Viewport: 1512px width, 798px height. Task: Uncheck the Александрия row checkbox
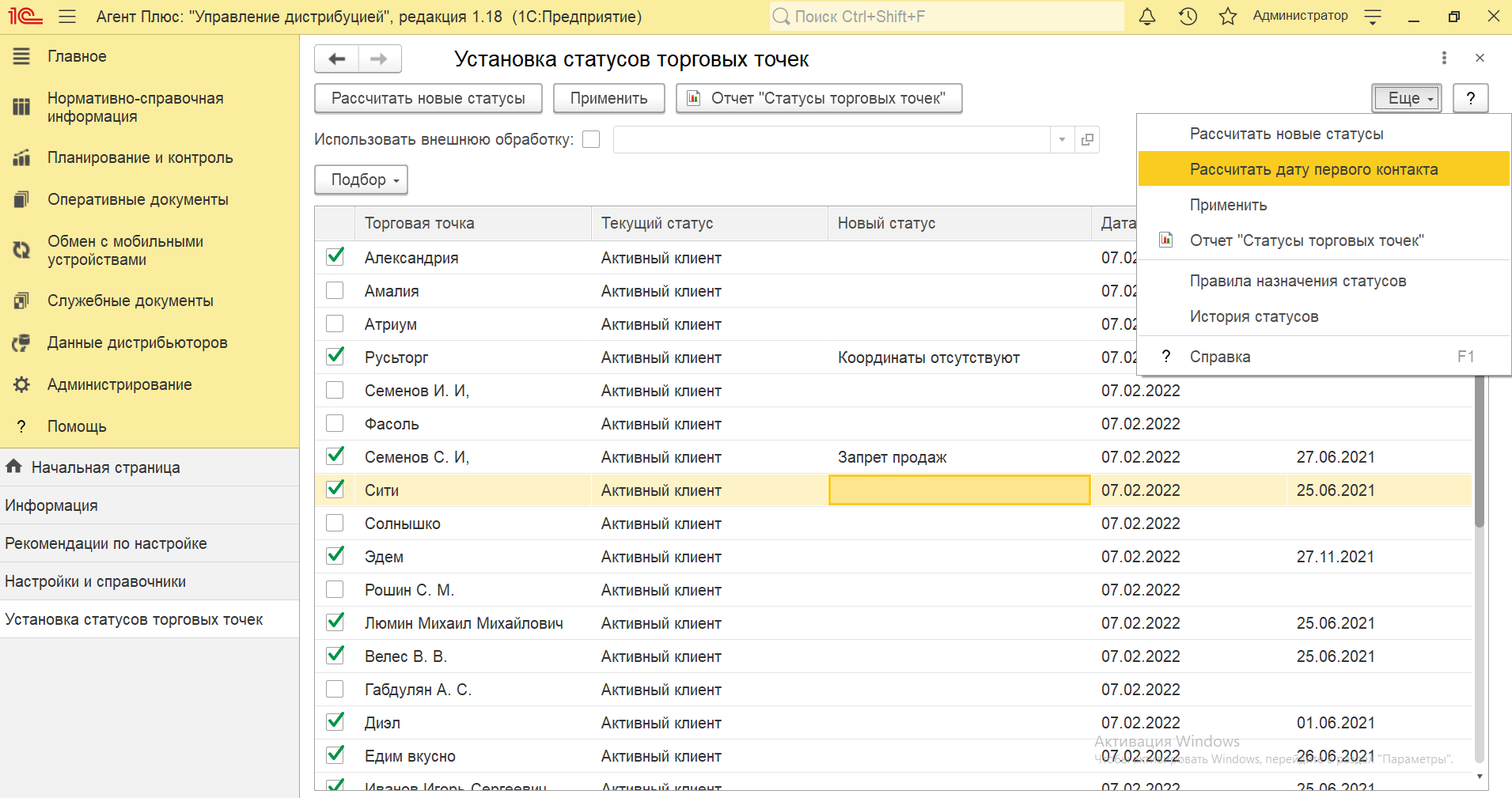(x=335, y=257)
